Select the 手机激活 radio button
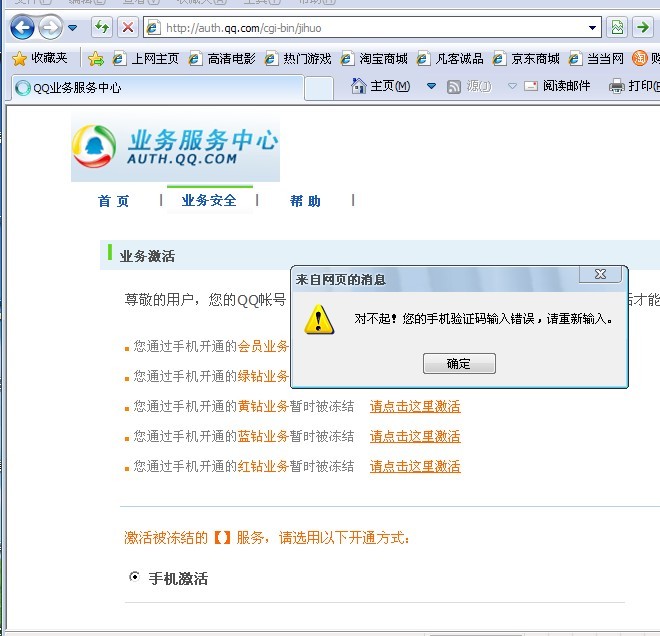Viewport: 660px width, 636px height. click(134, 576)
